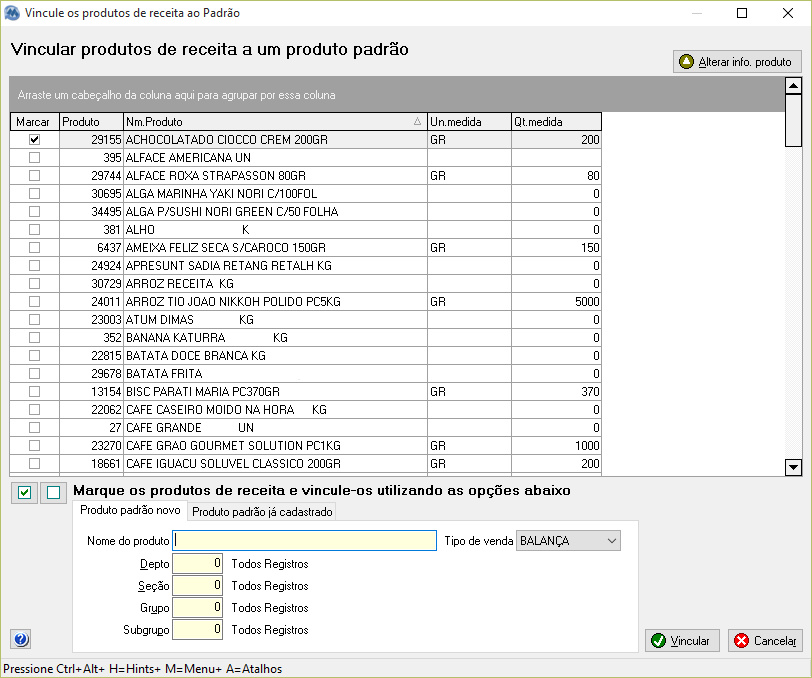Viewport: 812px width, 678px height.
Task: Click the uncheck-all products icon
Action: coord(53,493)
